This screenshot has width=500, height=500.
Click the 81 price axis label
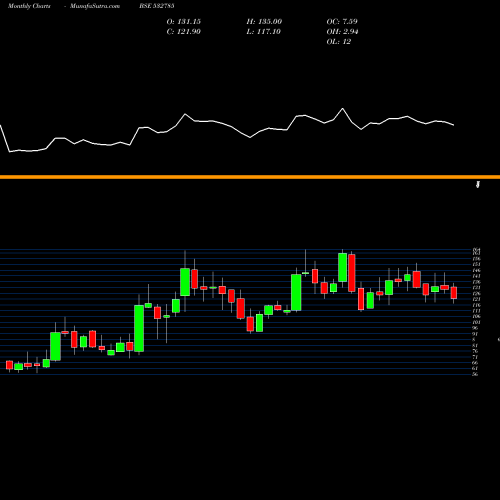point(475,345)
